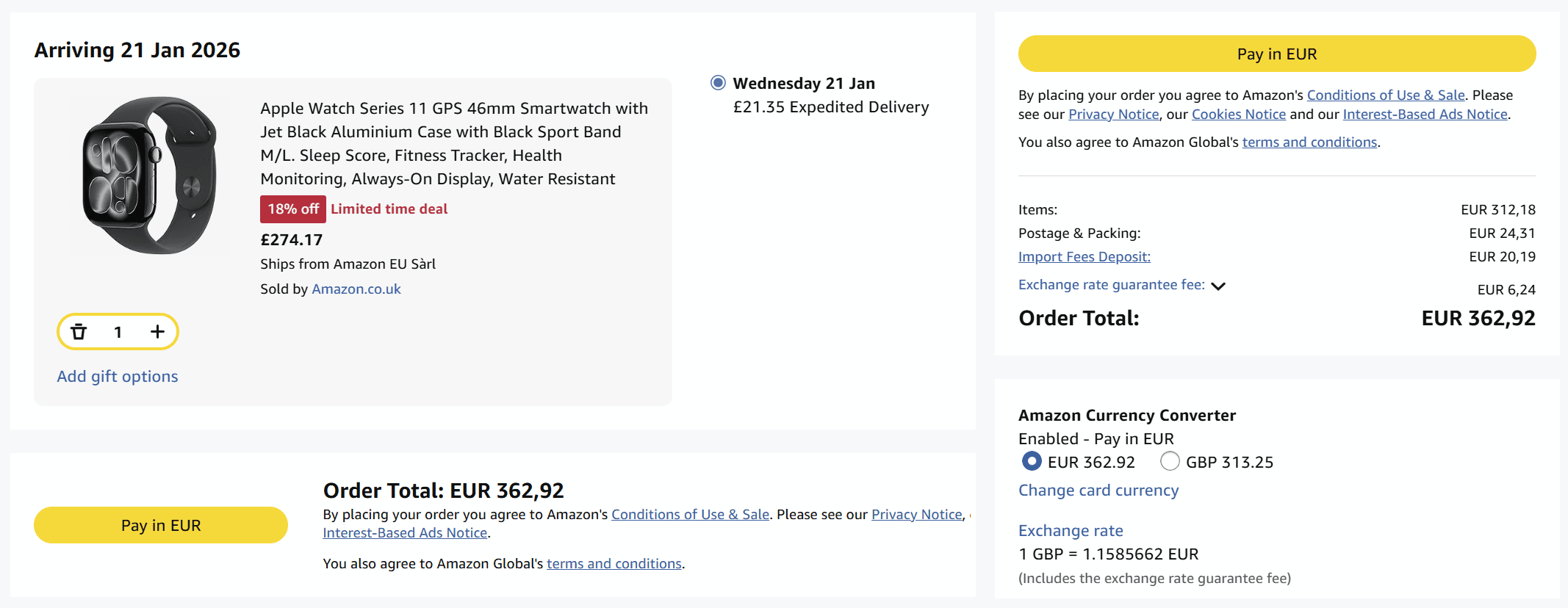Image resolution: width=1568 pixels, height=608 pixels.
Task: Choose EUR 362.92 payment currency
Action: [x=1032, y=461]
